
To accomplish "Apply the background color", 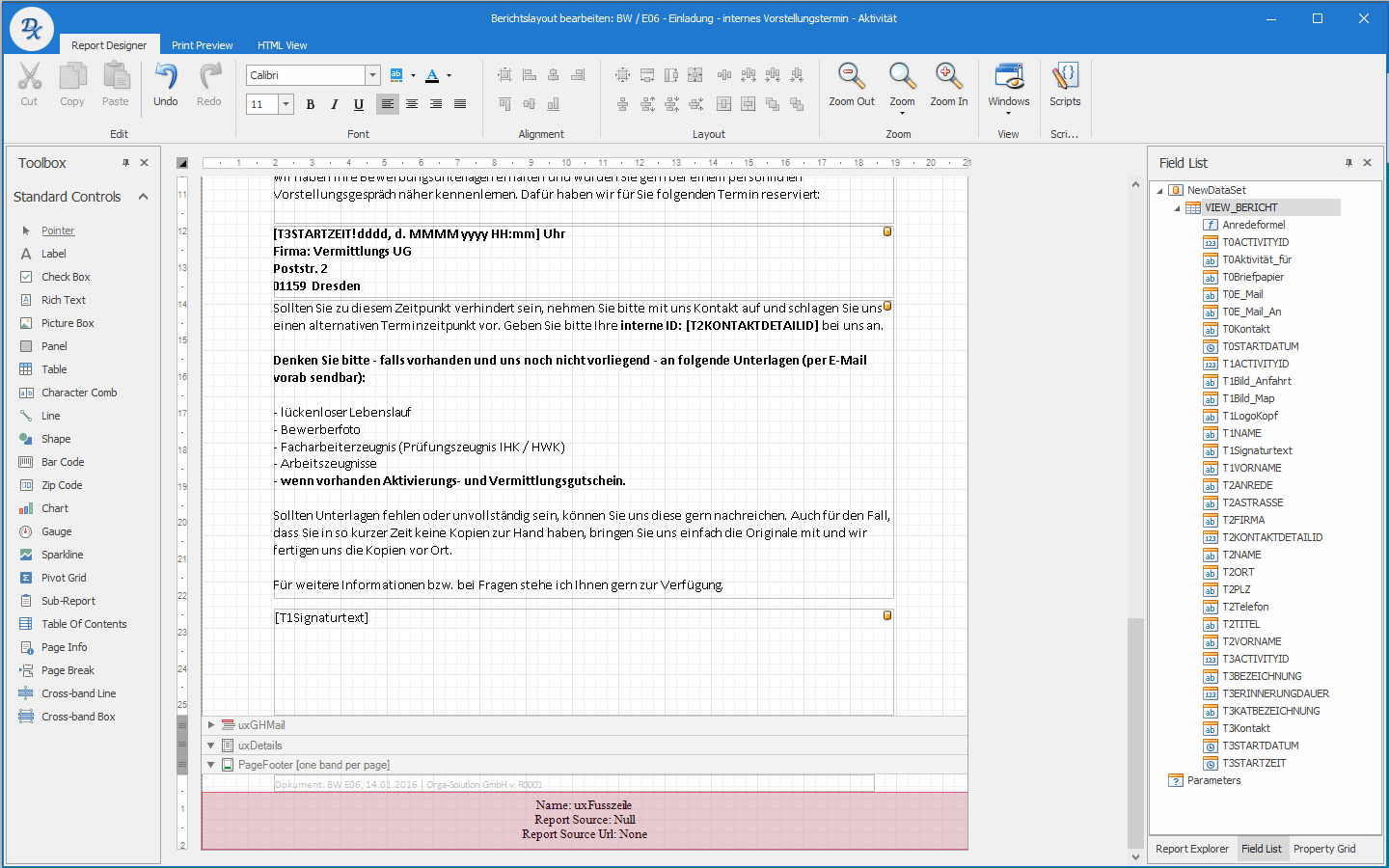I will click(x=396, y=75).
